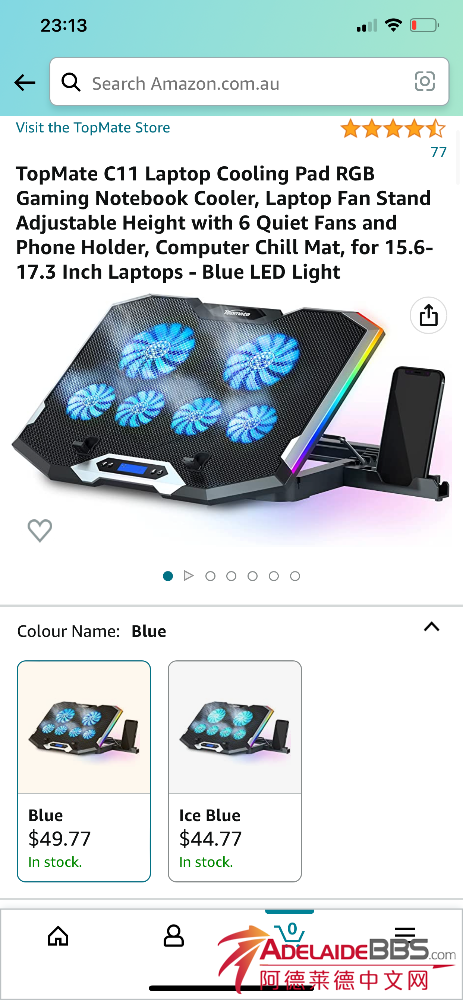View star rating reviews

[393, 129]
